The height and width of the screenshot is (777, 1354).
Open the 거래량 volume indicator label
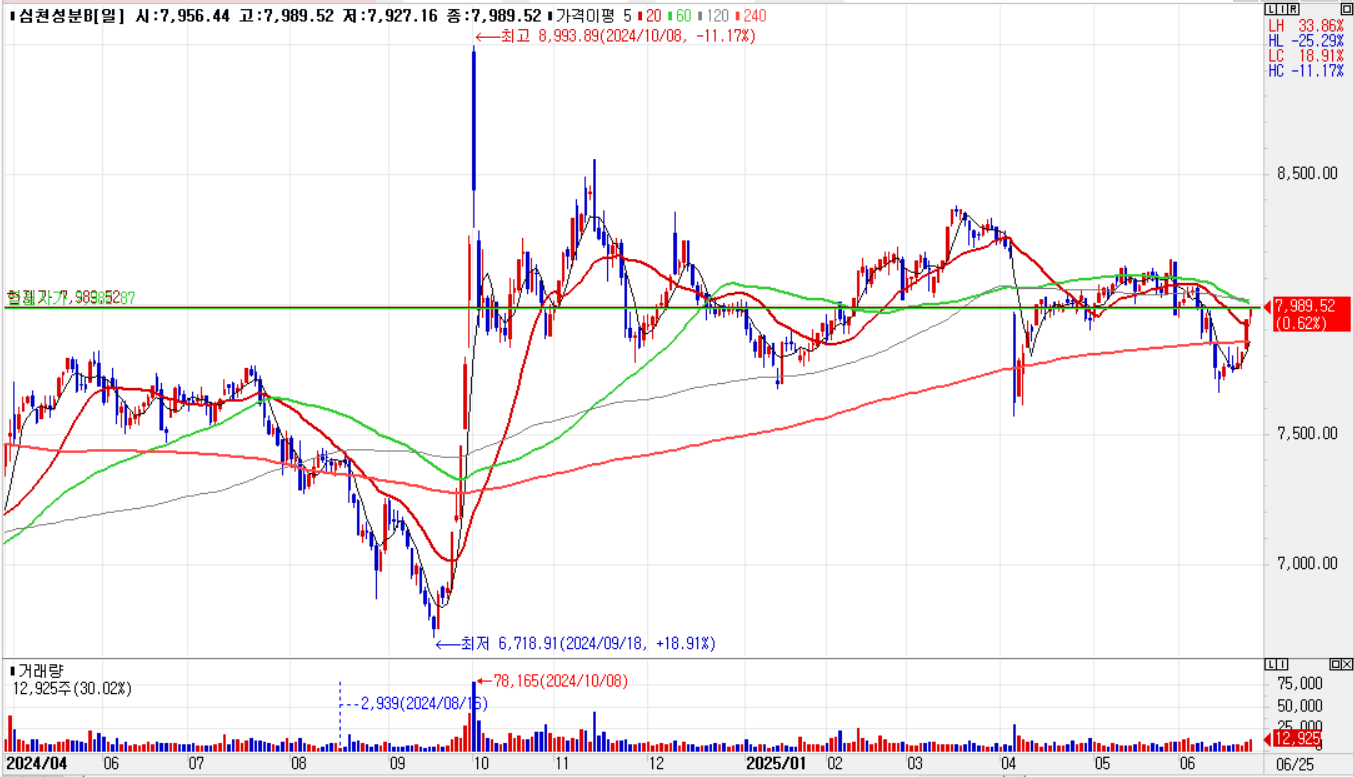pos(38,671)
